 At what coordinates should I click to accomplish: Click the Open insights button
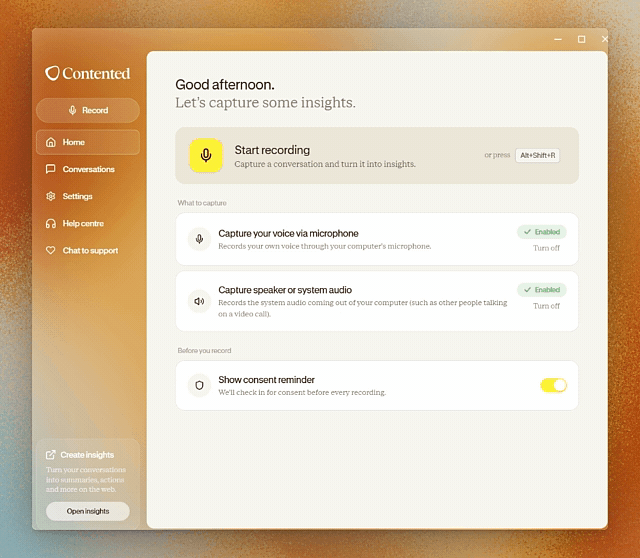click(x=88, y=511)
